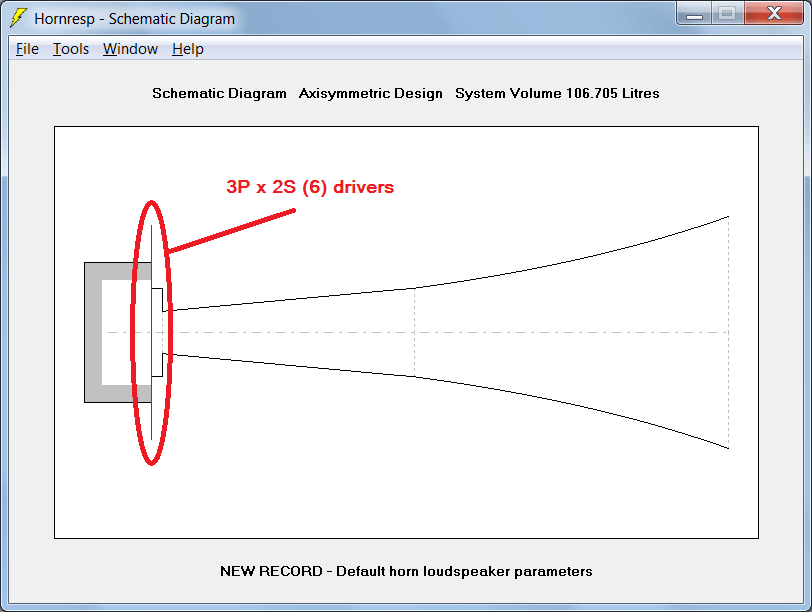The height and width of the screenshot is (612, 812).
Task: Open the Tools menu
Action: [x=71, y=49]
